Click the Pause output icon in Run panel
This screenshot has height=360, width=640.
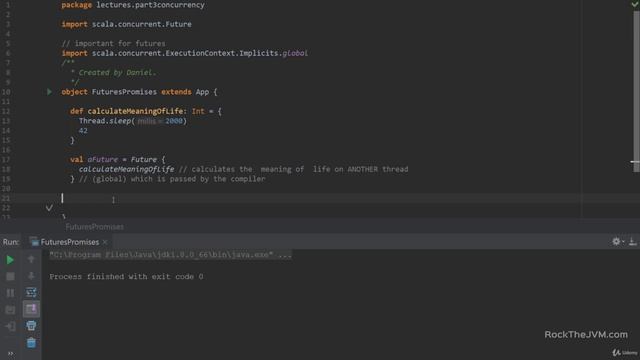coord(10,293)
